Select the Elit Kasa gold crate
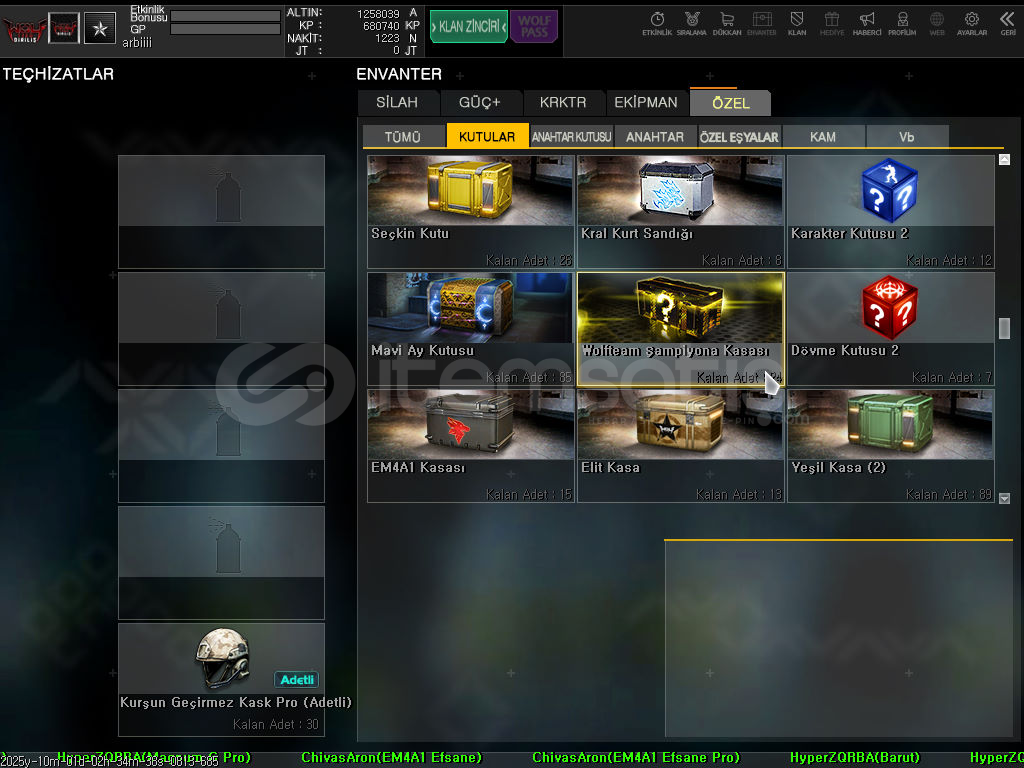This screenshot has height=768, width=1024. pyautogui.click(x=680, y=446)
